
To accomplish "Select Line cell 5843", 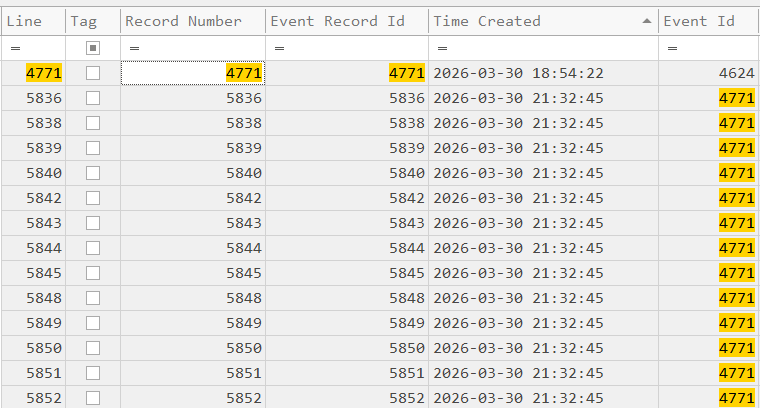I will 33,223.
